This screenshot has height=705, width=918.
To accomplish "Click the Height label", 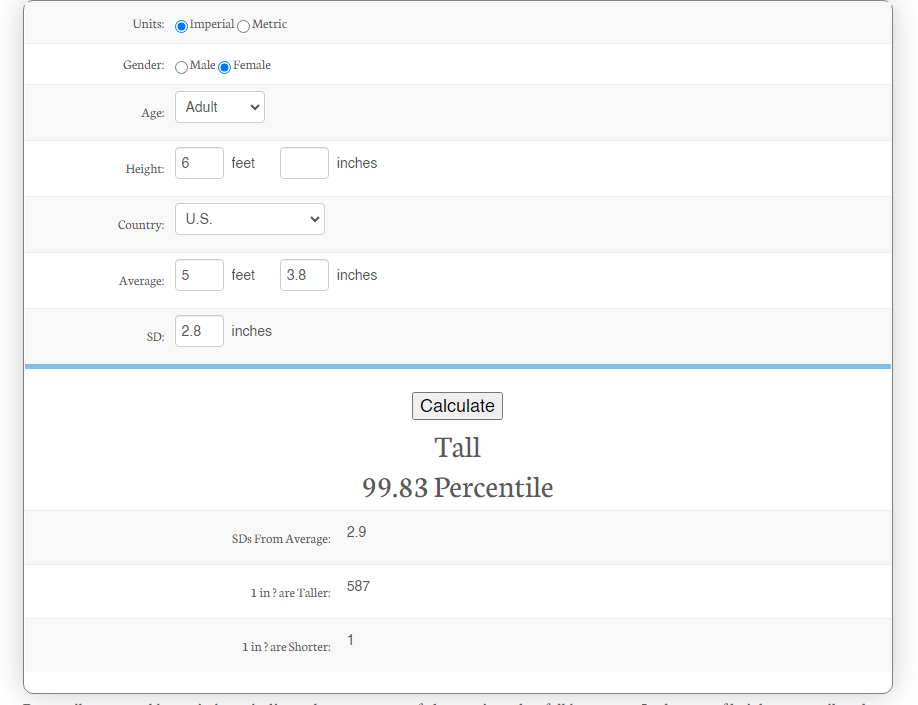I will click(145, 169).
